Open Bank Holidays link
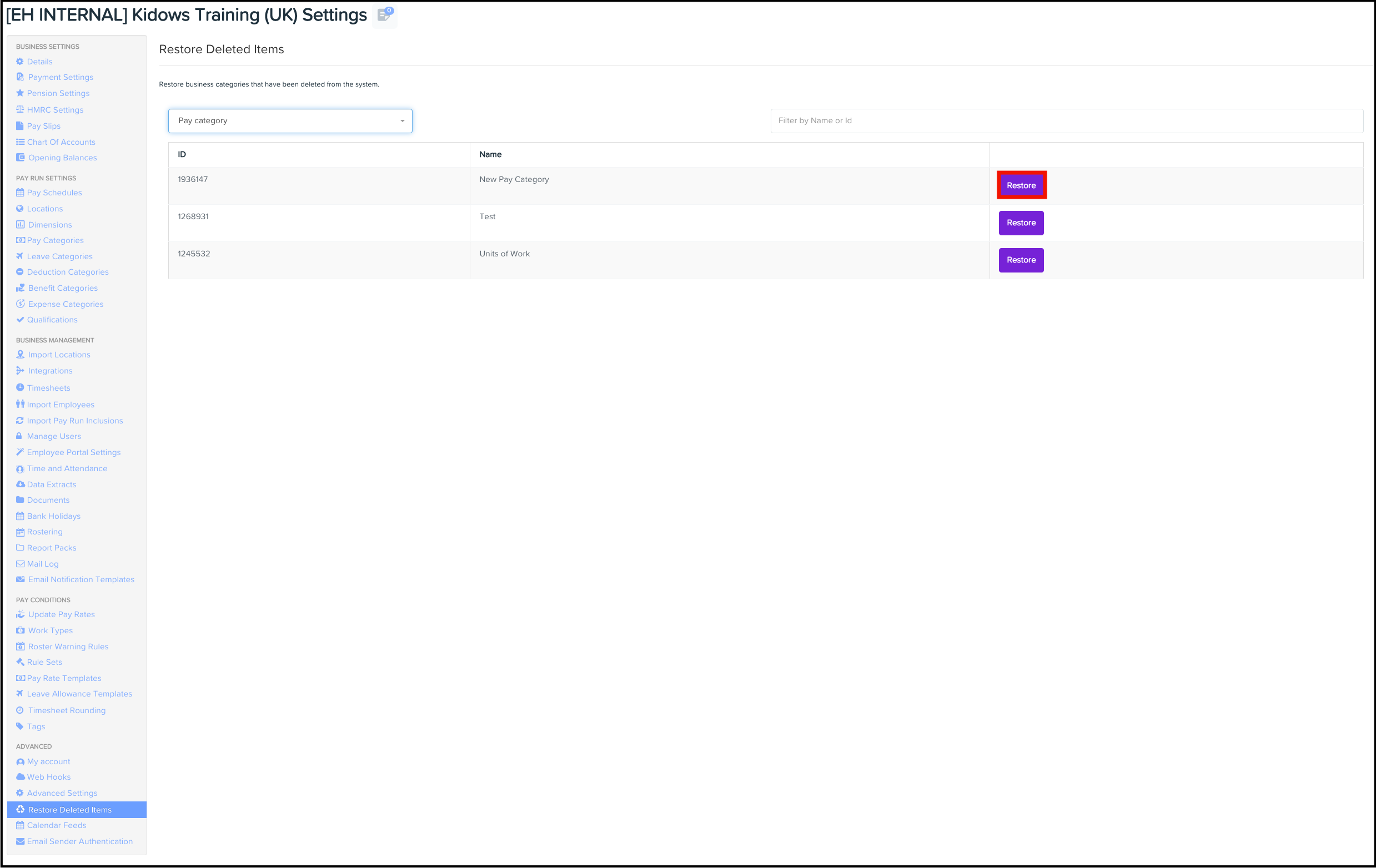Screen dimensions: 1376x868 [54, 516]
